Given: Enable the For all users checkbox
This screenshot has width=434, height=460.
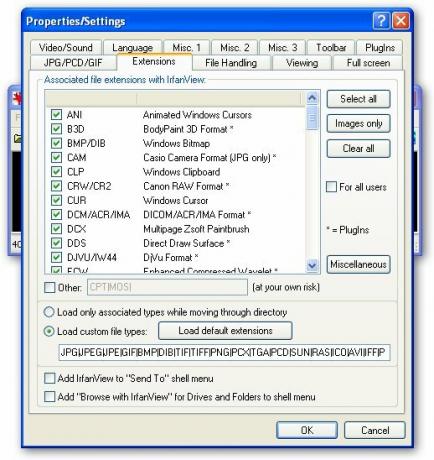Looking at the screenshot, I should coord(331,187).
